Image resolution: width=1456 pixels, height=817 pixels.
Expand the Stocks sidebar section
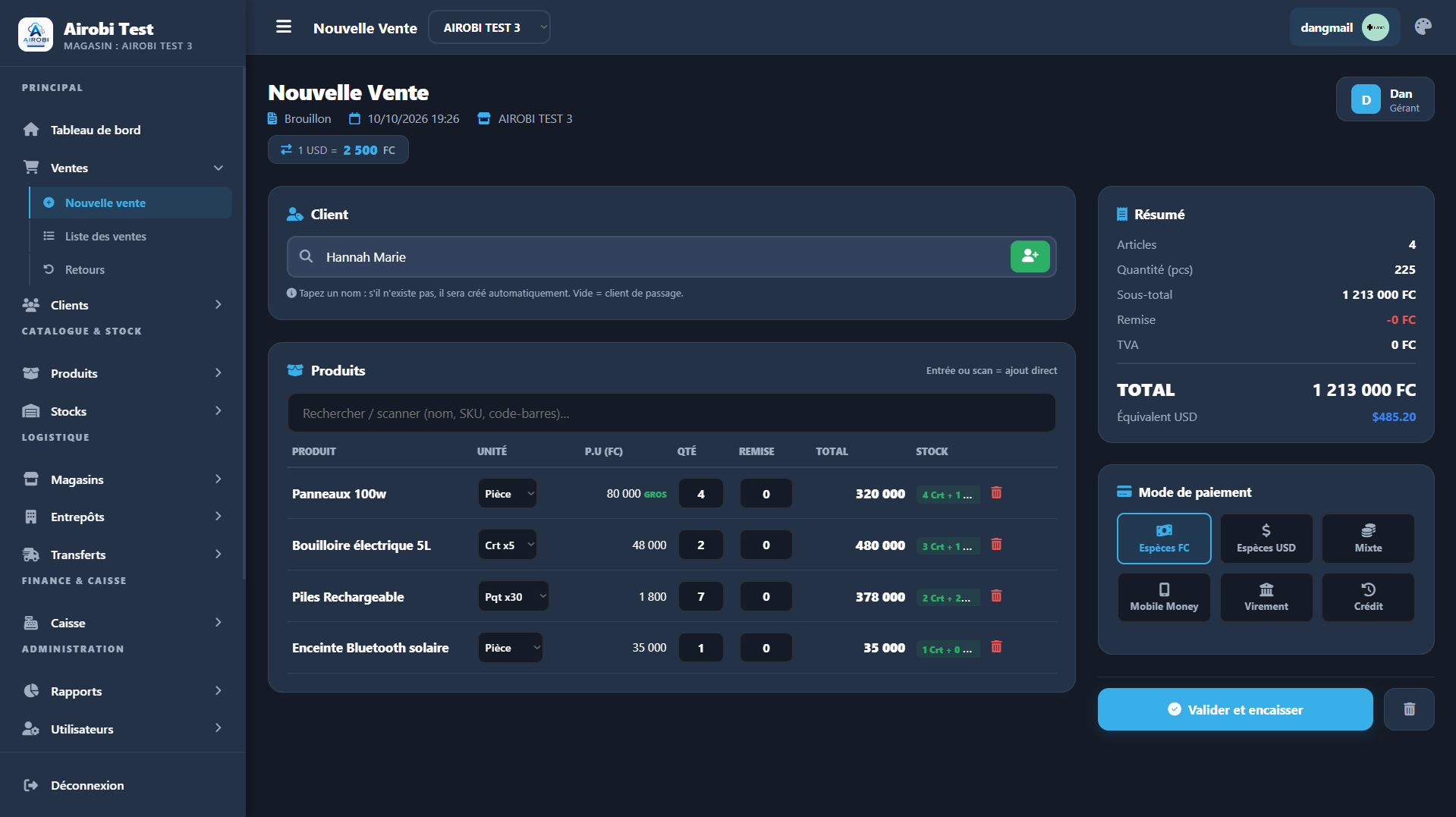[x=123, y=411]
